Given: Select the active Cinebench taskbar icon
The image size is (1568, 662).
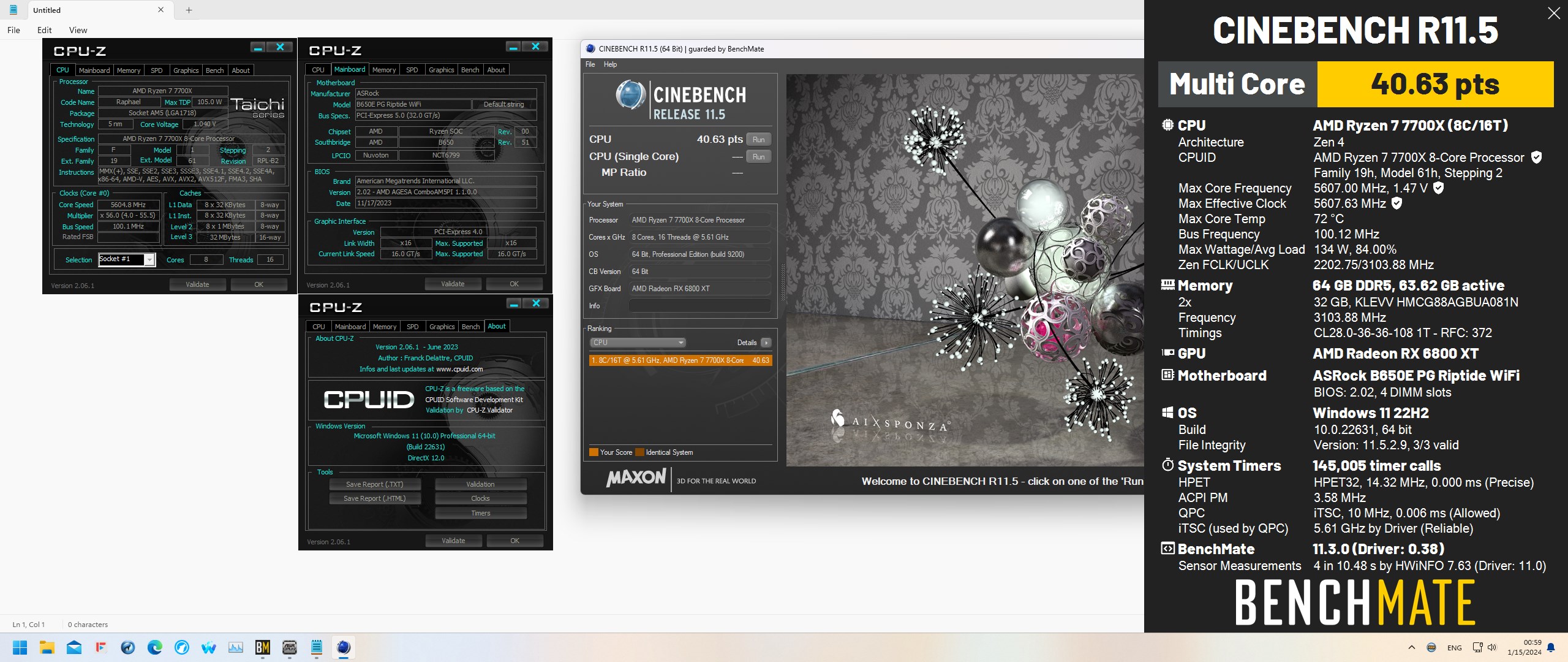Looking at the screenshot, I should click(x=344, y=647).
